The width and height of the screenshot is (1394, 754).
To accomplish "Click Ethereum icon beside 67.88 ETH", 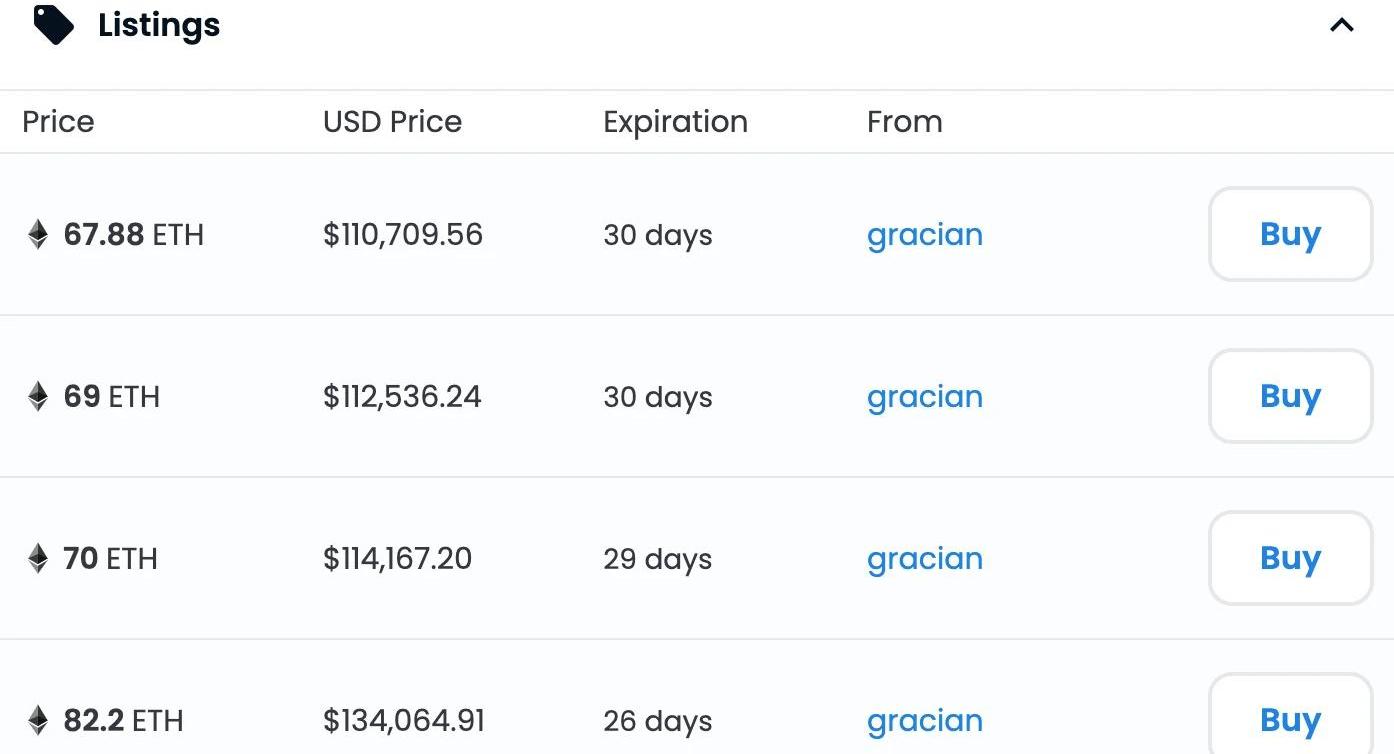I will click(38, 235).
